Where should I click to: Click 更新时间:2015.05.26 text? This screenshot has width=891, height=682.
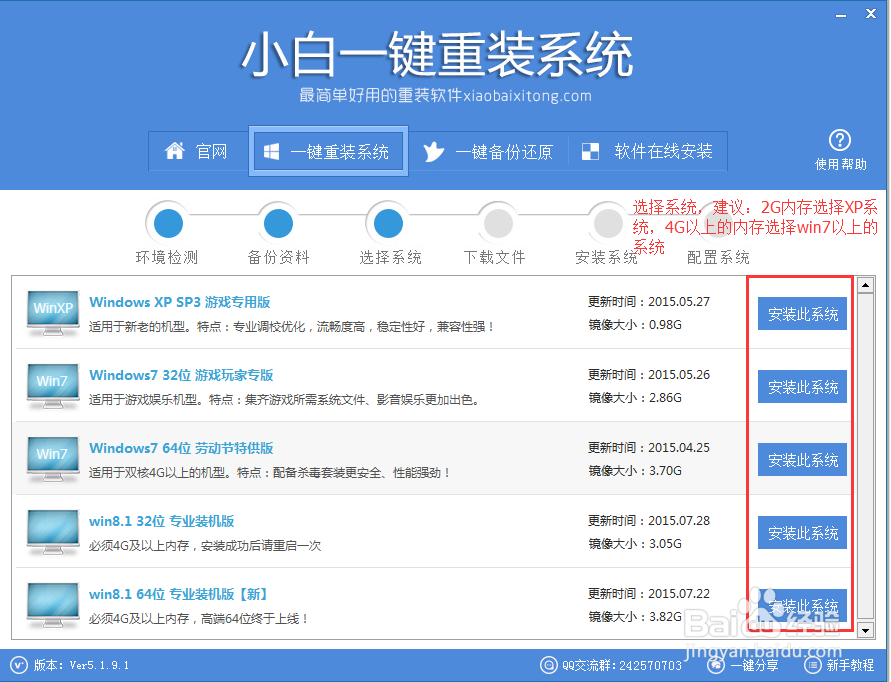pyautogui.click(x=649, y=375)
